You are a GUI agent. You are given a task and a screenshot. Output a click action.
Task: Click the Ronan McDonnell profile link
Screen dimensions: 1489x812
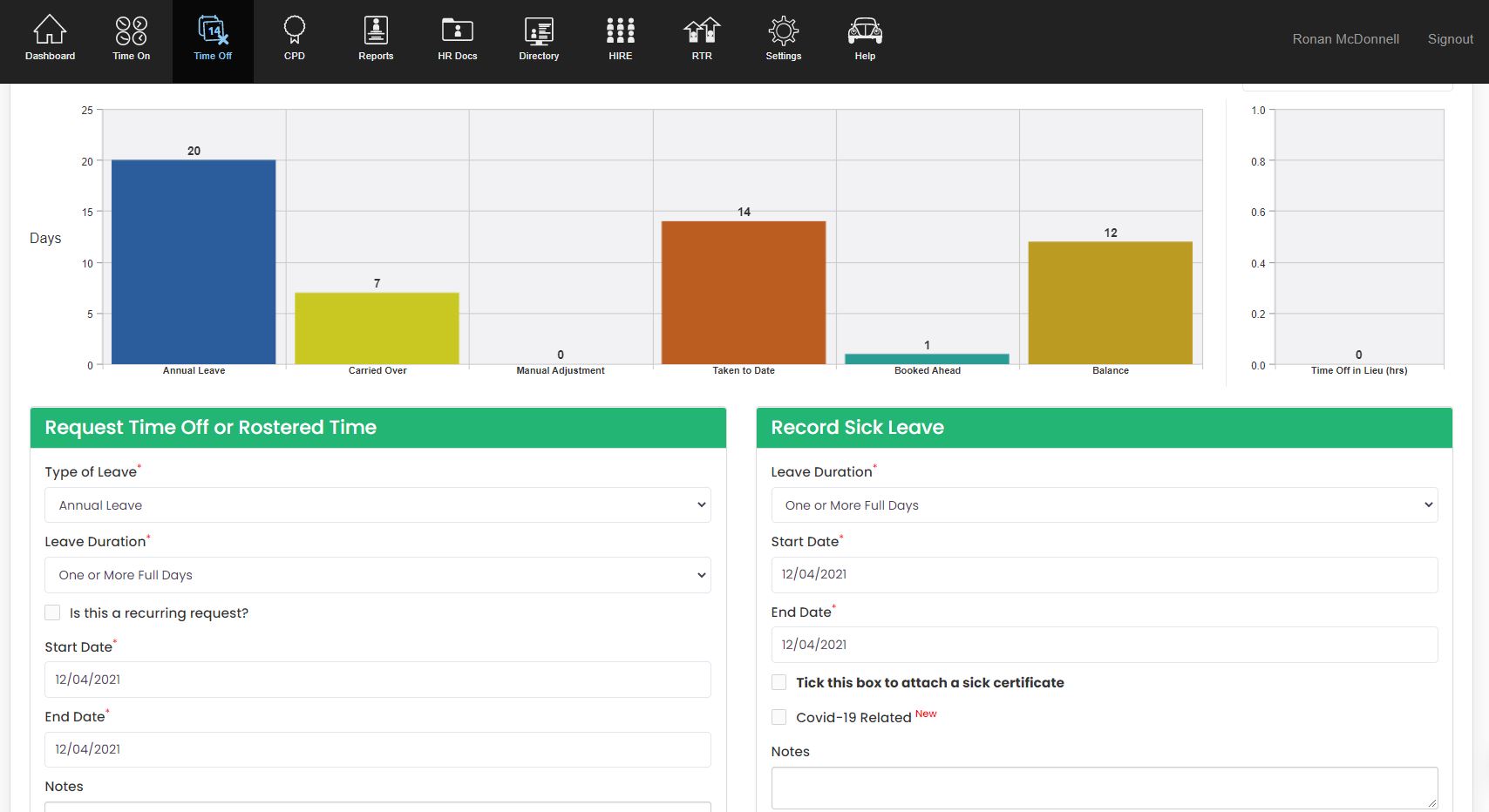(x=1345, y=38)
